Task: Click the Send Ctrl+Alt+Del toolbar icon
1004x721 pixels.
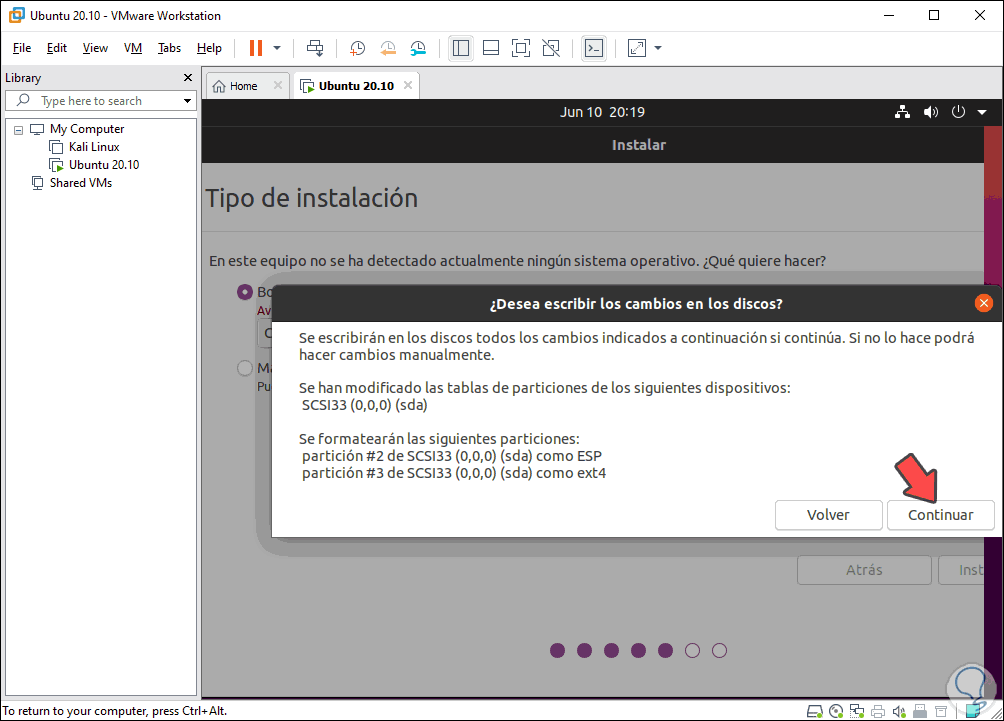Action: point(315,48)
